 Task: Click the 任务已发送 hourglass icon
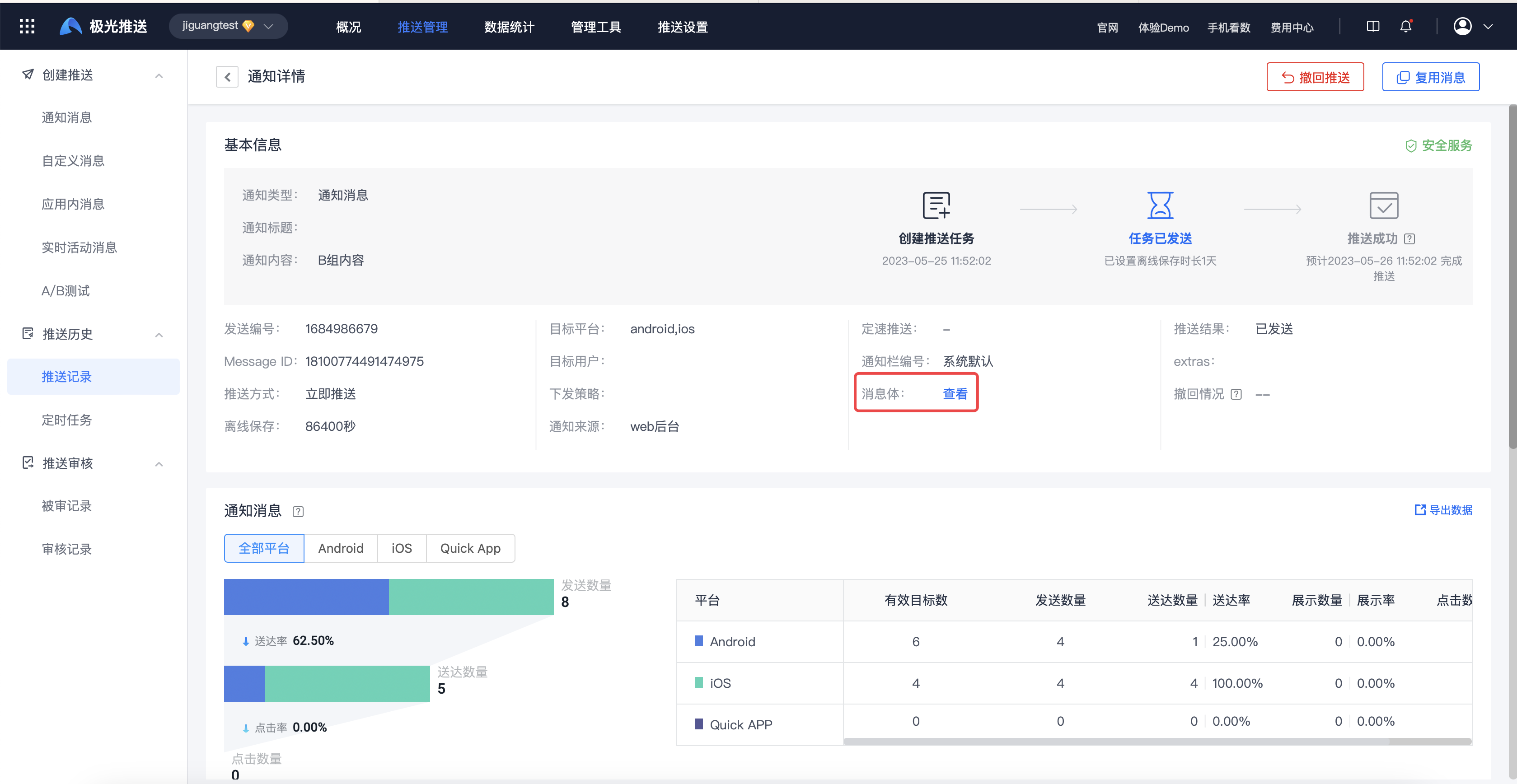click(x=1160, y=205)
